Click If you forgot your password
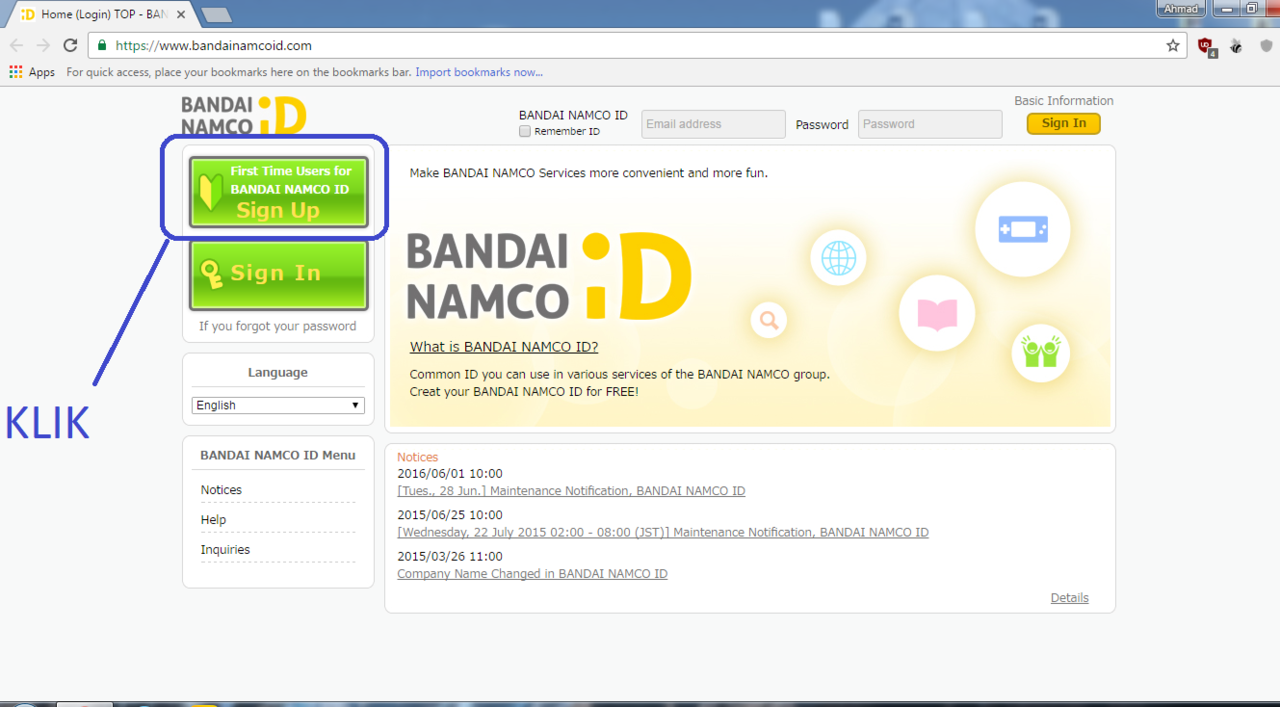The image size is (1280, 707). pos(277,326)
